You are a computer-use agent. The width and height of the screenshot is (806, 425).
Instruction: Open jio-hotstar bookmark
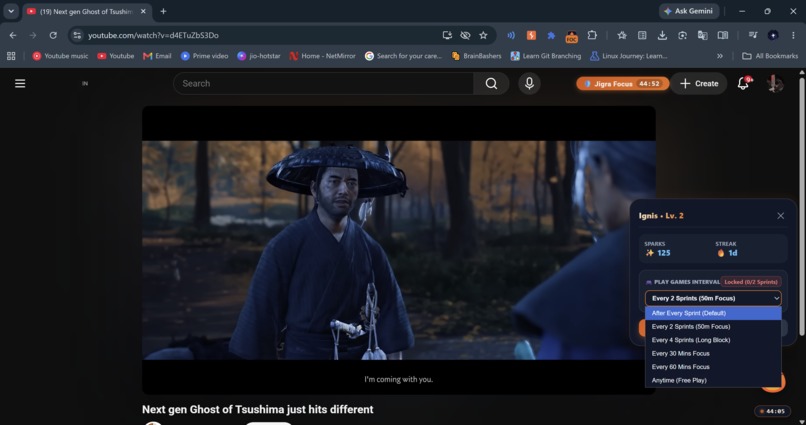pyautogui.click(x=259, y=56)
